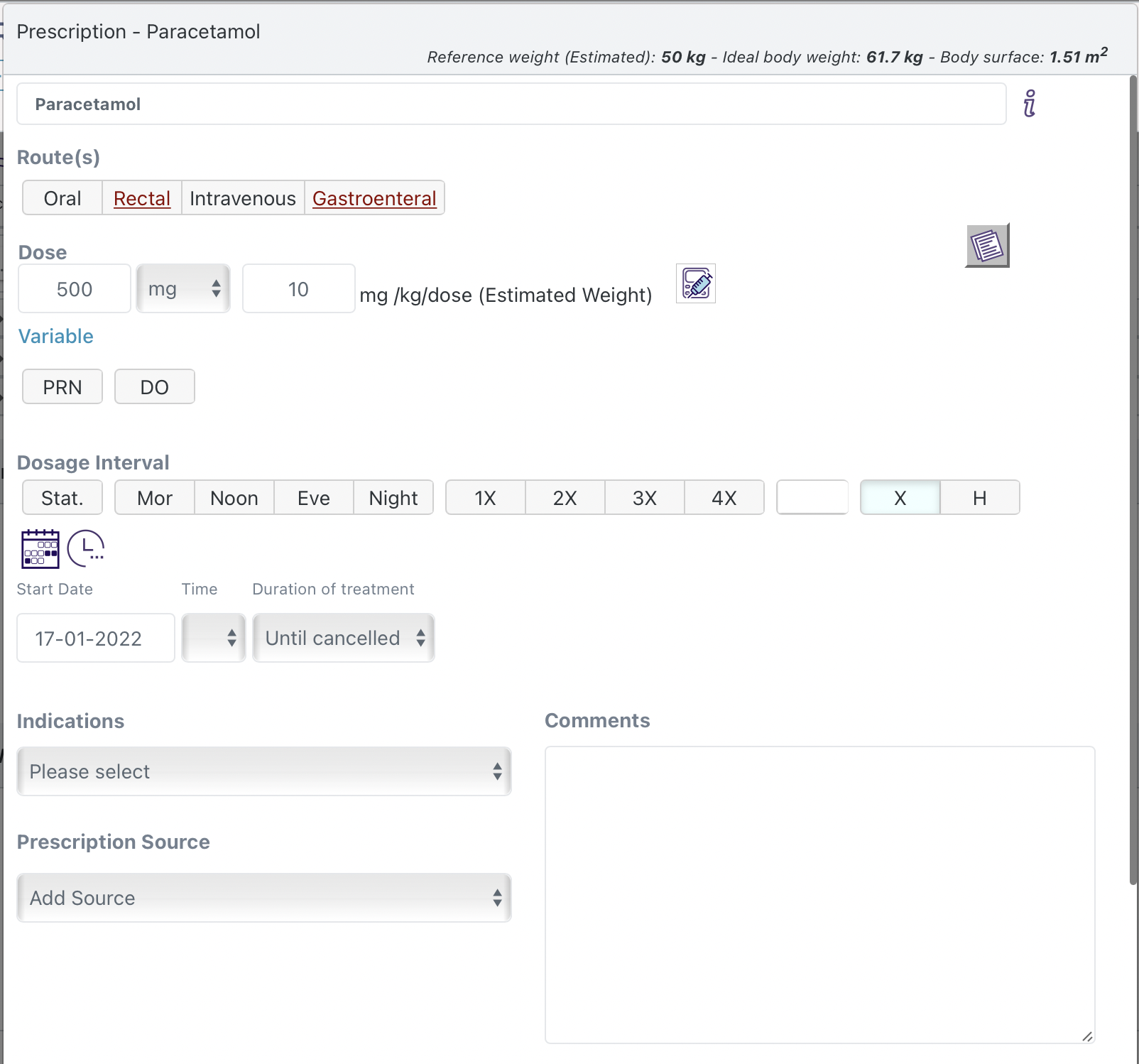1139x1064 pixels.
Task: Choose the Intravenous route
Action: click(x=243, y=198)
